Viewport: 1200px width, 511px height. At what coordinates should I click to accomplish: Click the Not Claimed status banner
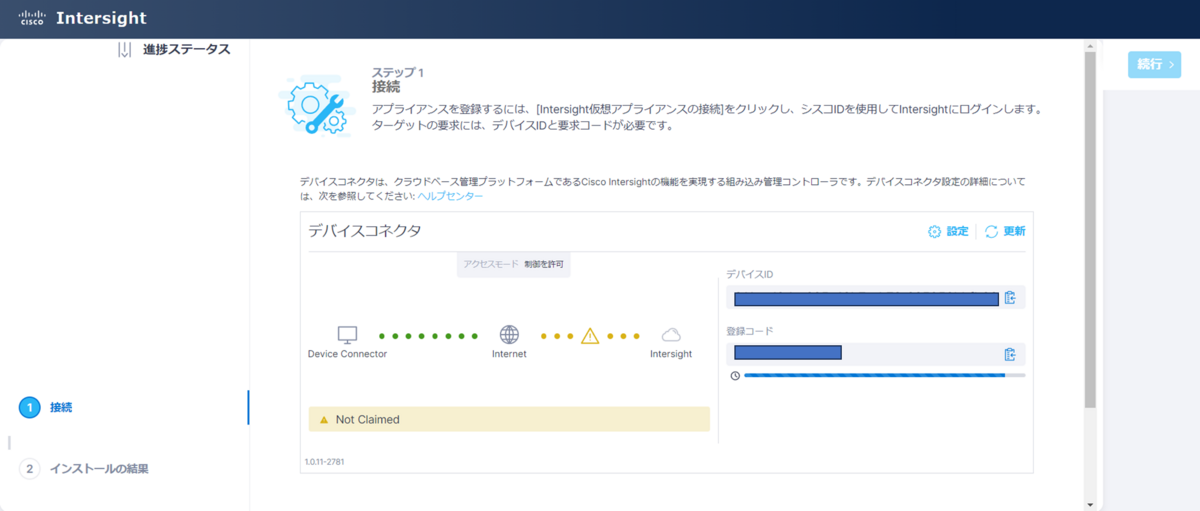tap(509, 419)
